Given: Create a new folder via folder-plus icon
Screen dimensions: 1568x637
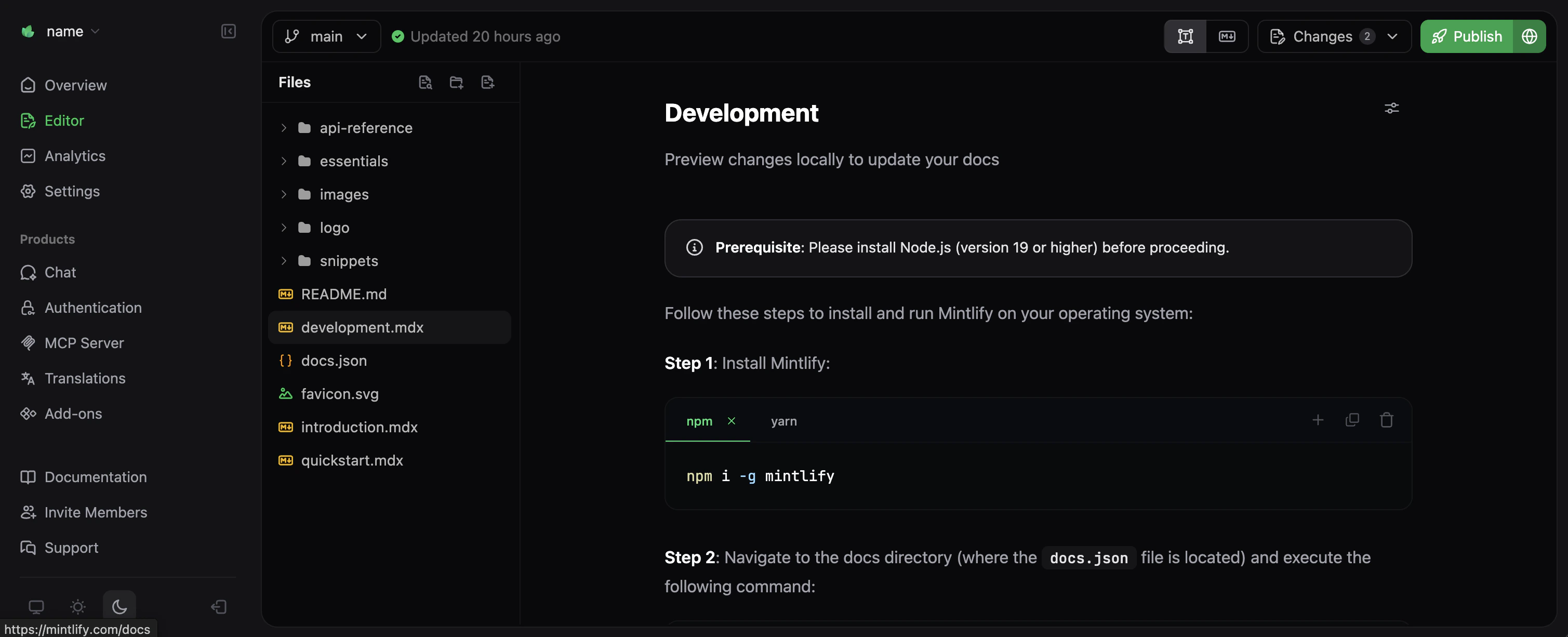Looking at the screenshot, I should tap(456, 82).
